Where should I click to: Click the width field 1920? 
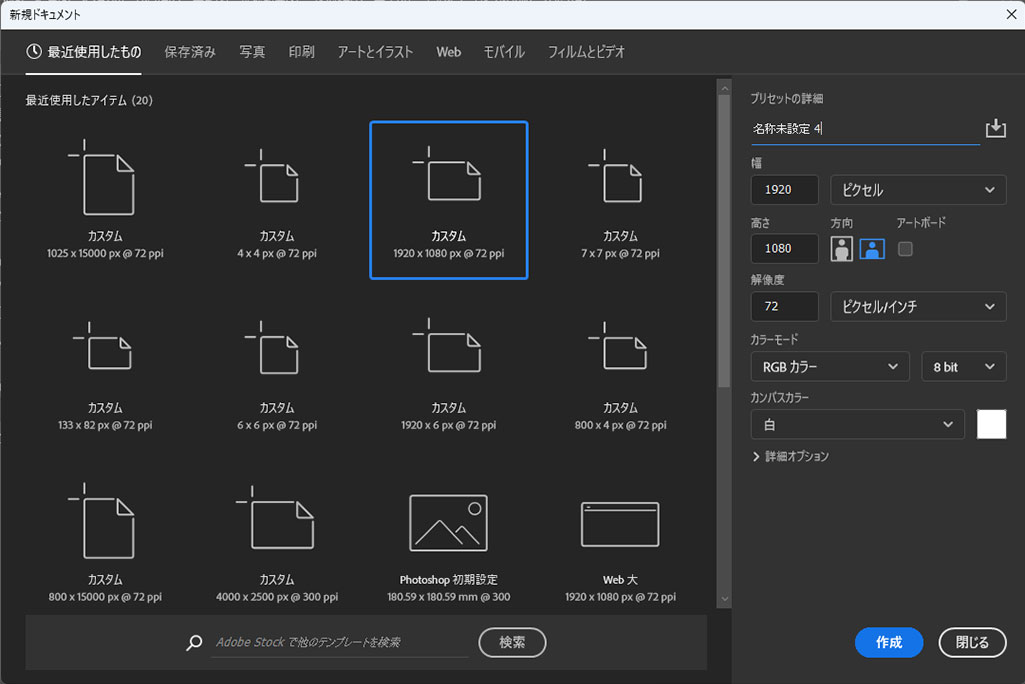[x=784, y=190]
